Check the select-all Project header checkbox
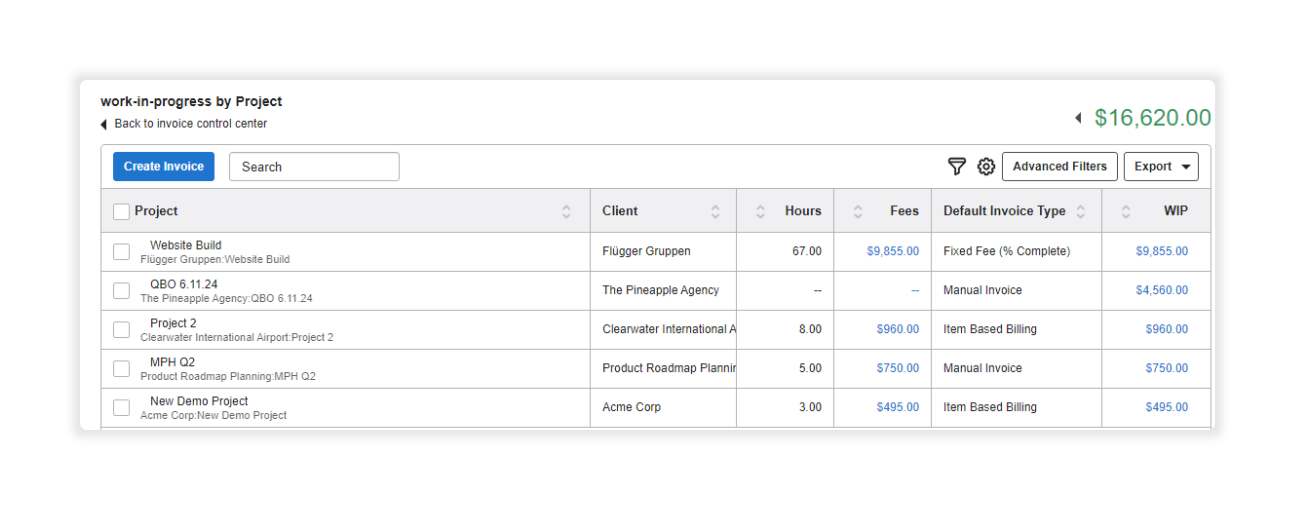Image resolution: width=1295 pixels, height=510 pixels. pyautogui.click(x=121, y=211)
